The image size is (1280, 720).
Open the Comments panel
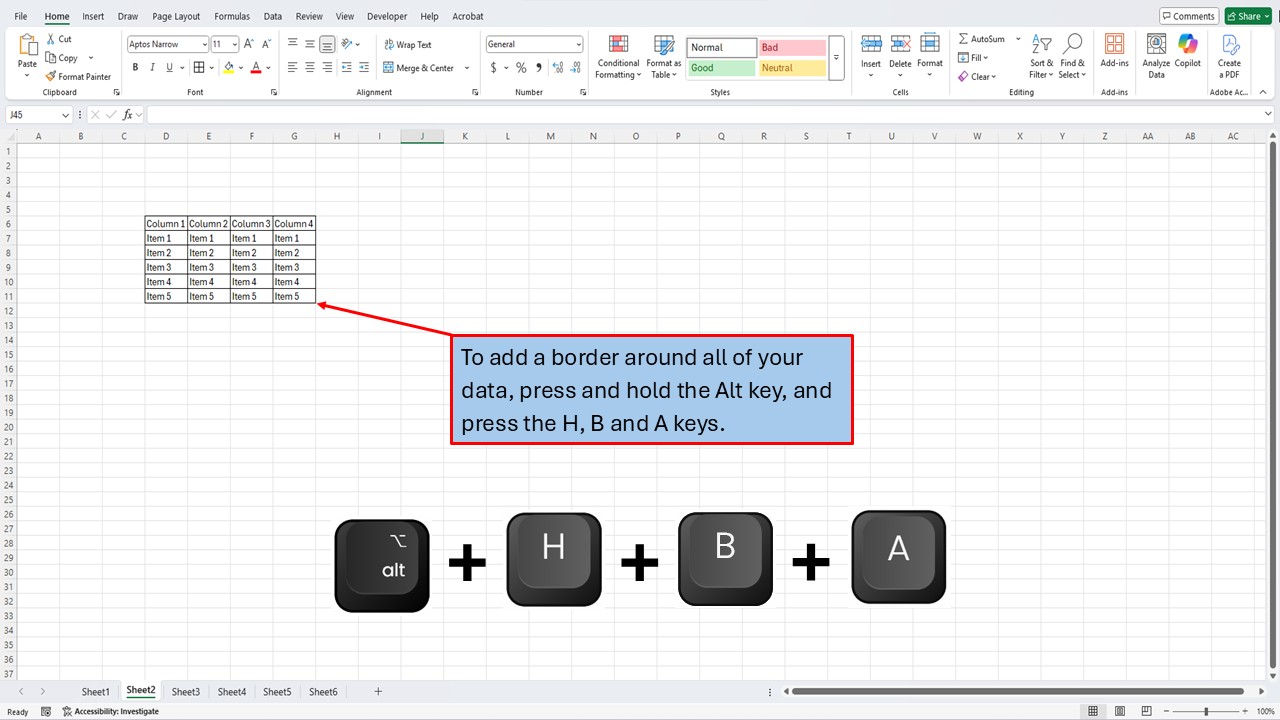[1188, 16]
